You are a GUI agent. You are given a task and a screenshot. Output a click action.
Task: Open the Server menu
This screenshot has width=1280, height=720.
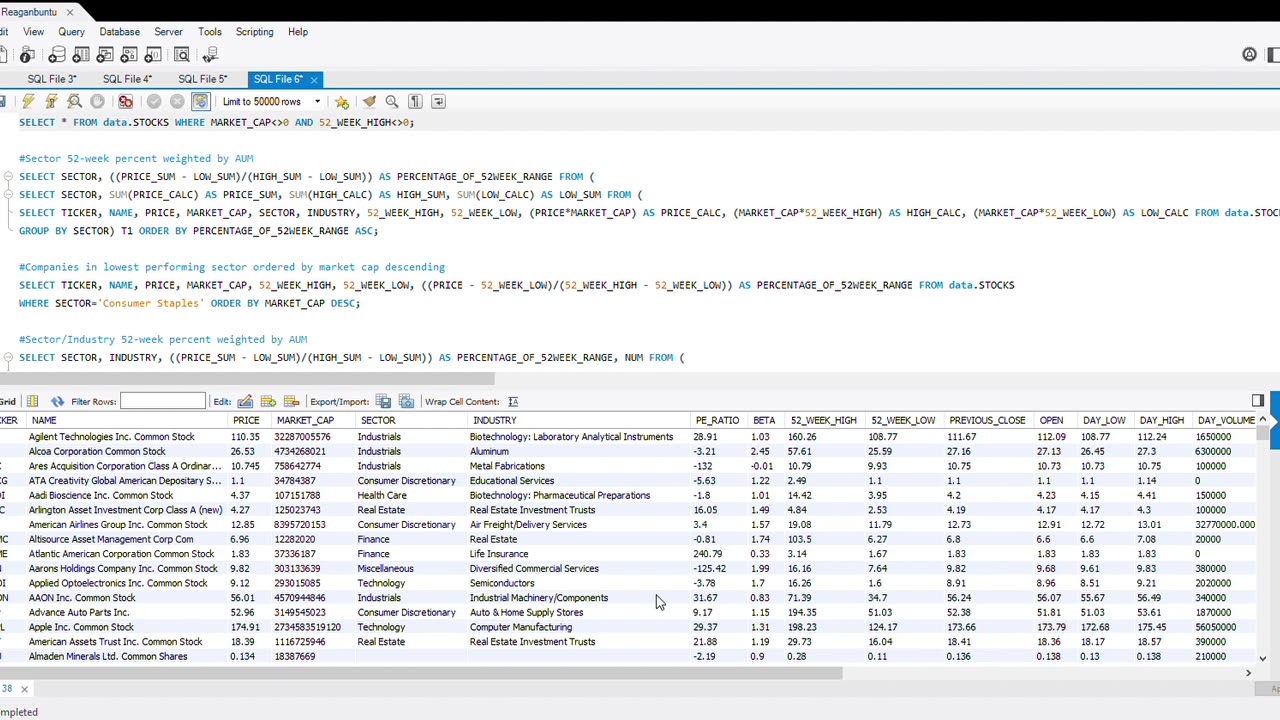pos(168,32)
